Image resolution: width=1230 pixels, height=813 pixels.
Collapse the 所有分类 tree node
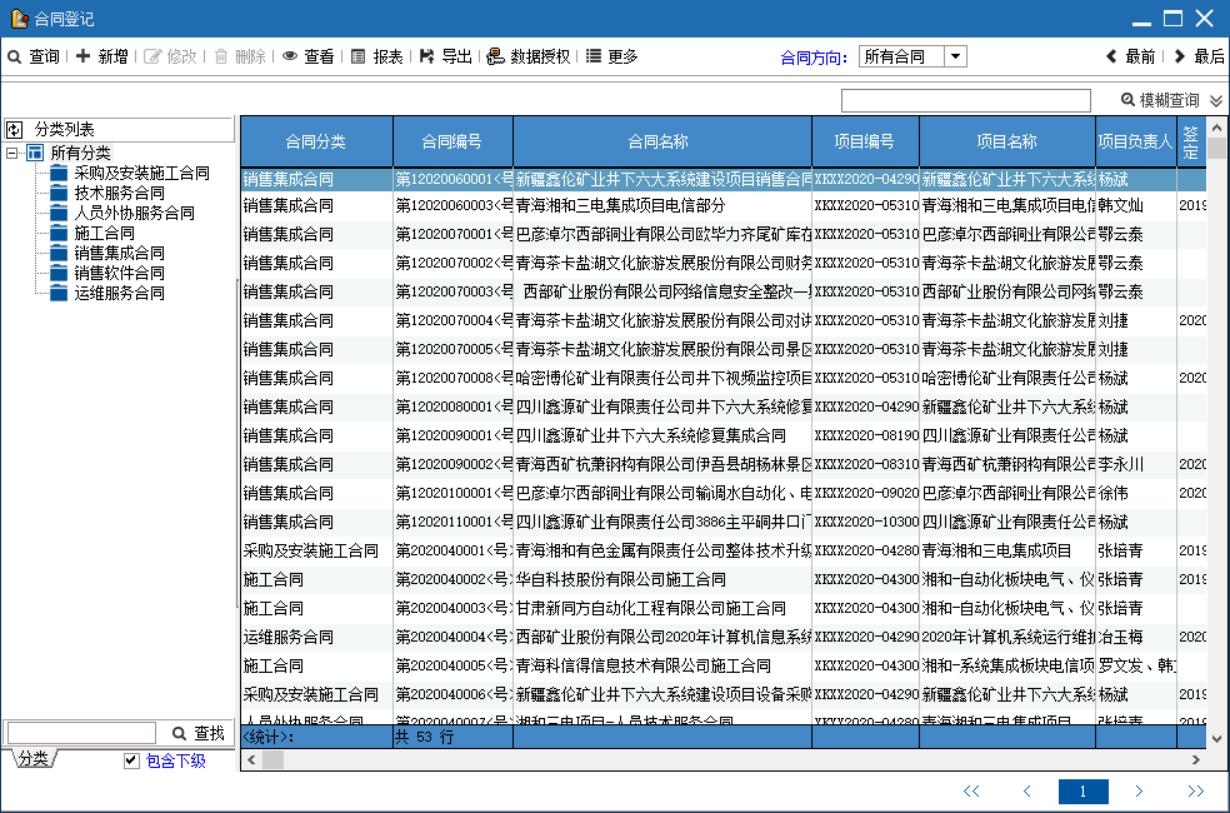12,152
